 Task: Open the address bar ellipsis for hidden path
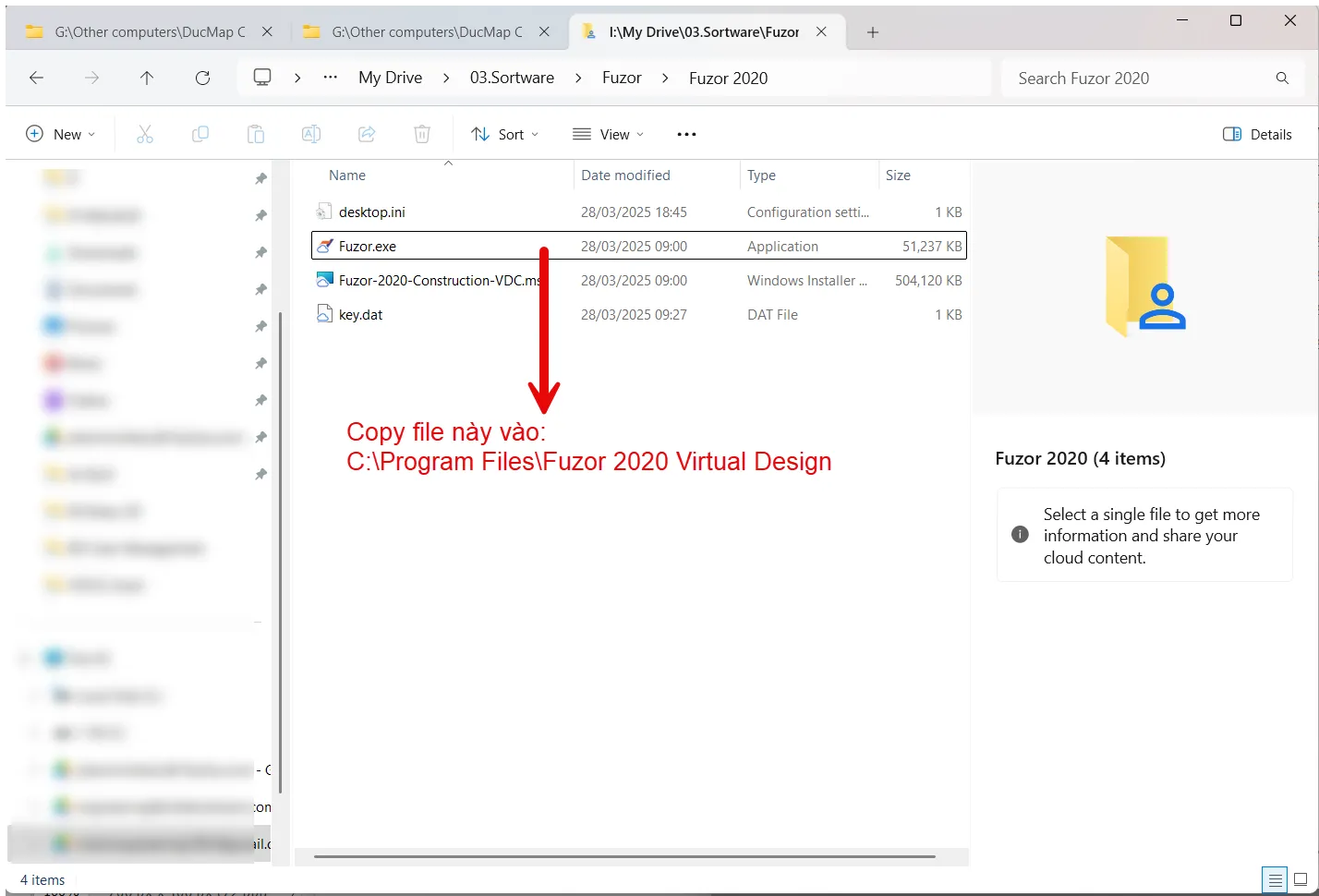330,78
